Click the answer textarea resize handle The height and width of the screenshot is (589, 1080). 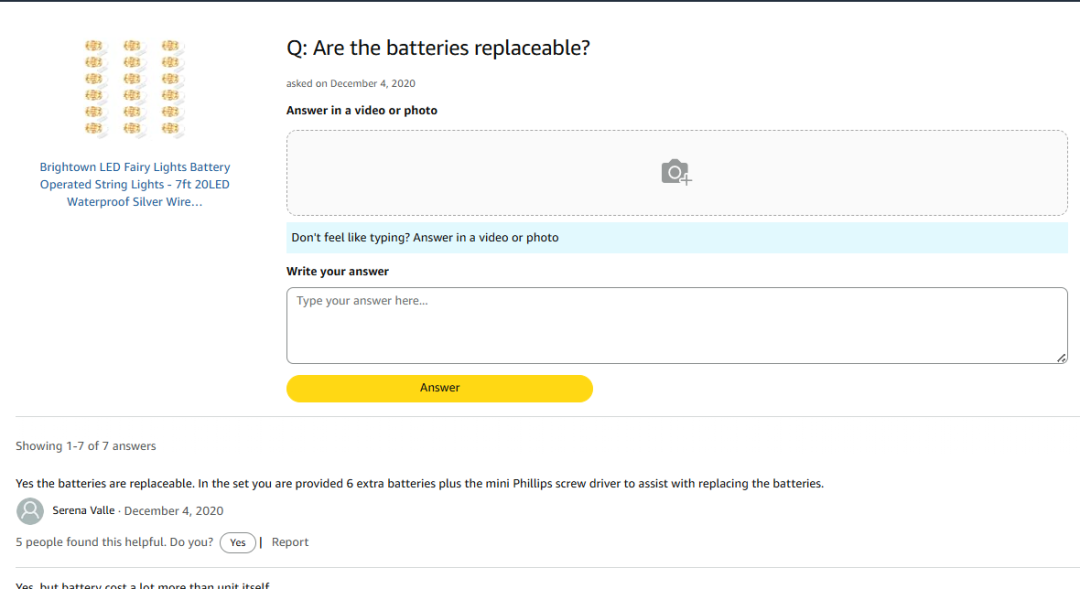coord(1061,357)
